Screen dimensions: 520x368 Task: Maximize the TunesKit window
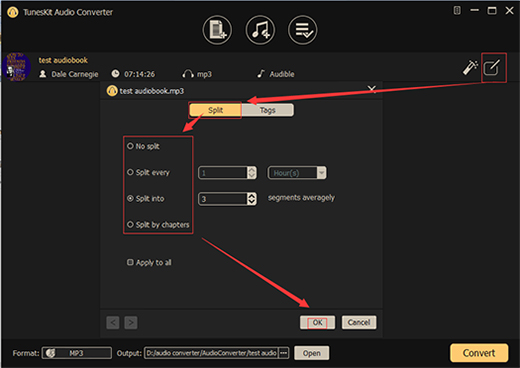tap(492, 11)
